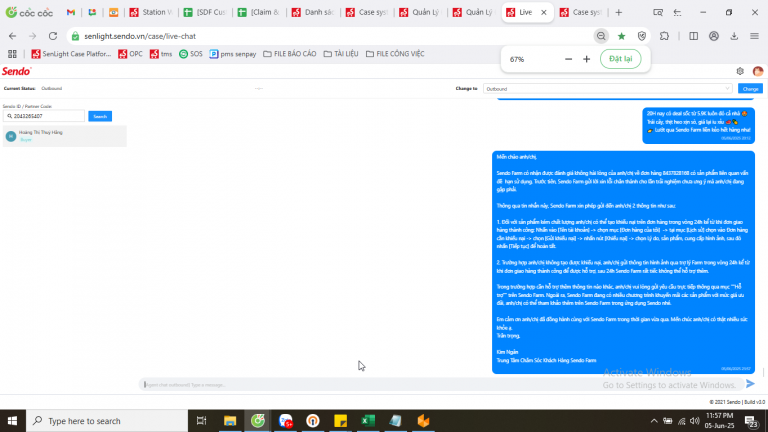Click the Change button
The image size is (768, 432).
pos(750,89)
